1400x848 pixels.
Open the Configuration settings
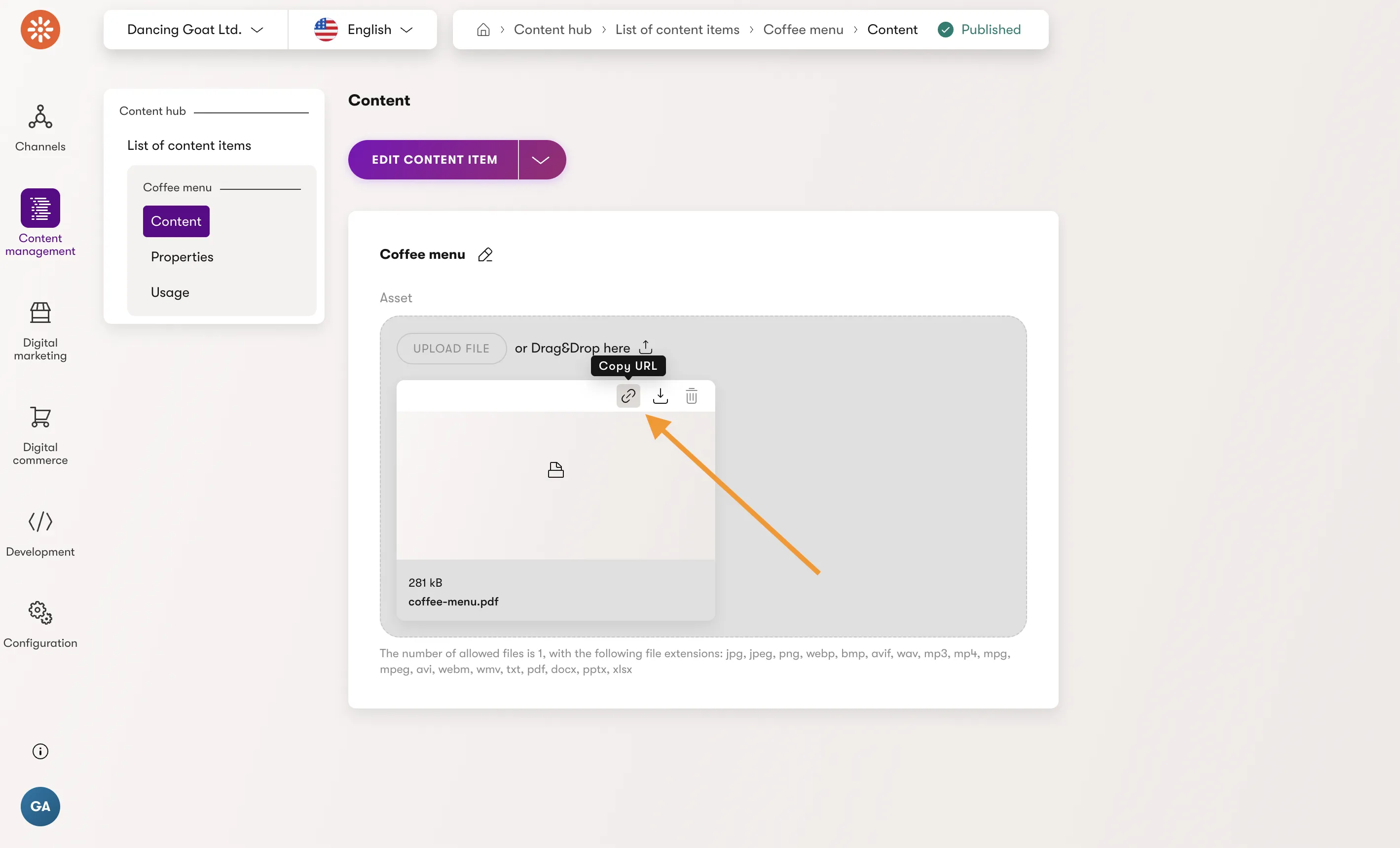[40, 625]
